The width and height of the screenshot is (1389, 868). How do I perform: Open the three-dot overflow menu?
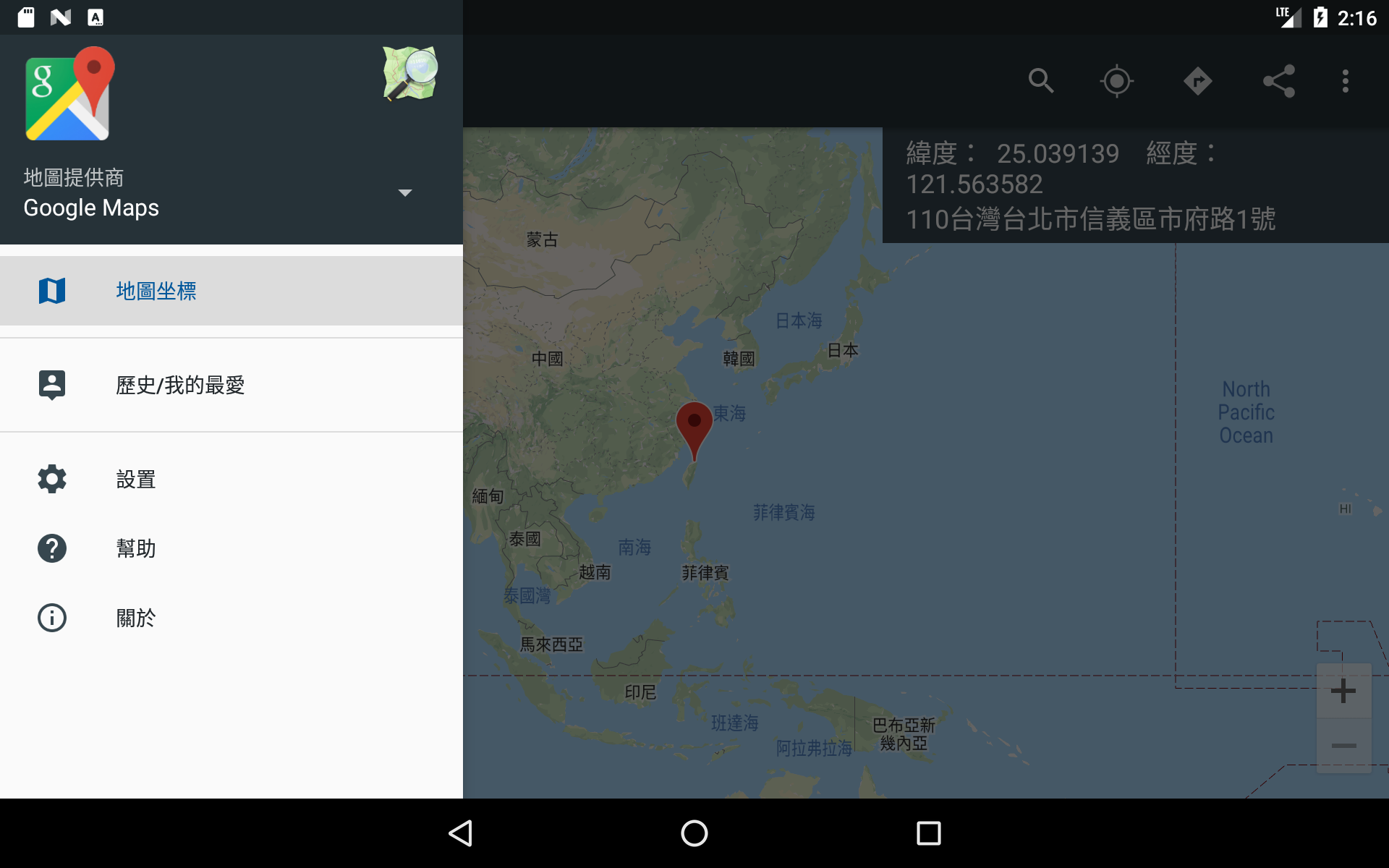1346,81
